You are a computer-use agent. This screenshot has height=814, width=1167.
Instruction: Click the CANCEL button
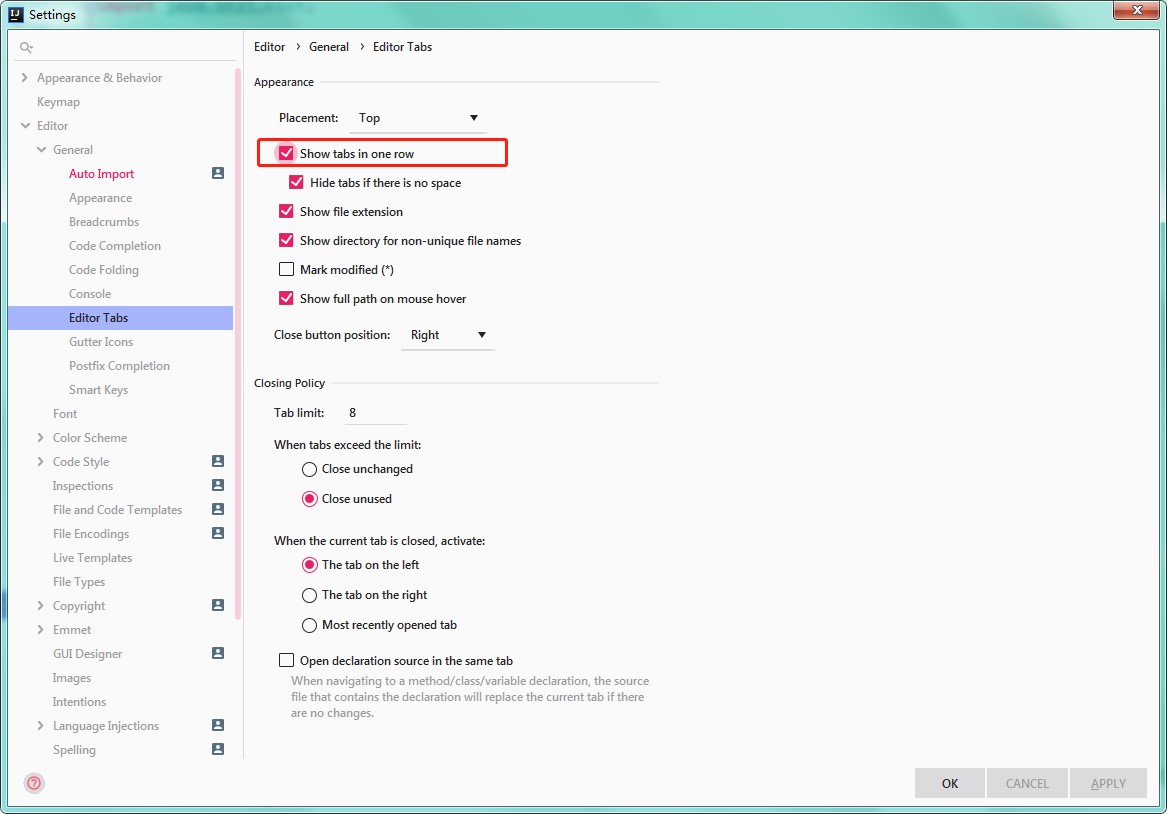click(x=1027, y=783)
